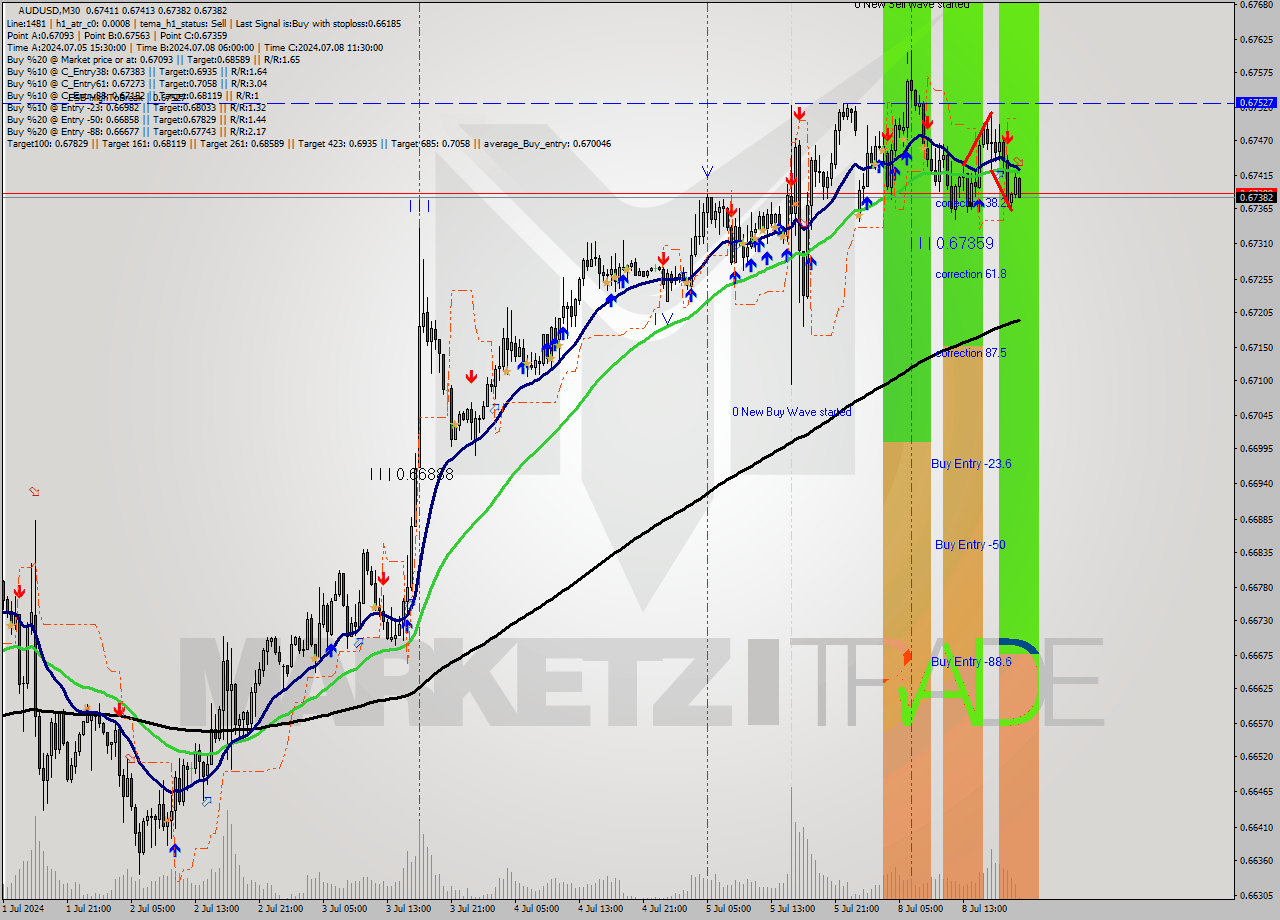1280x920 pixels.
Task: Click the 0.67100 price axis label
Action: [x=1258, y=381]
